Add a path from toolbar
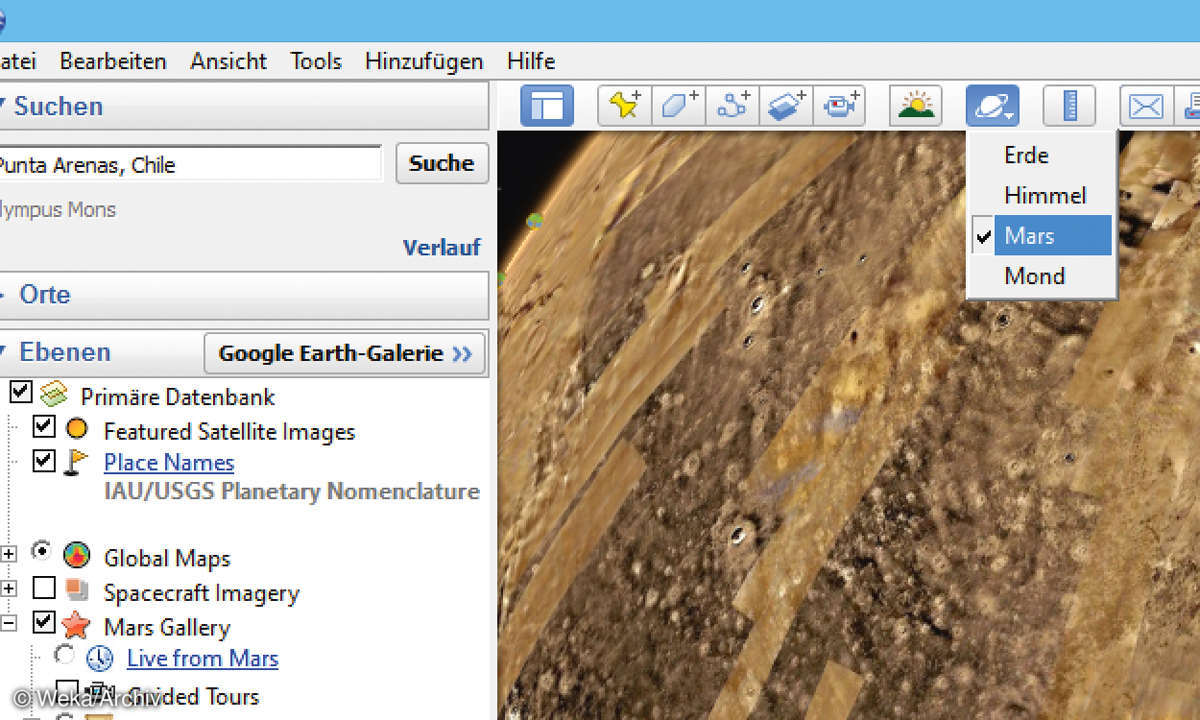1200x720 pixels. pos(732,105)
